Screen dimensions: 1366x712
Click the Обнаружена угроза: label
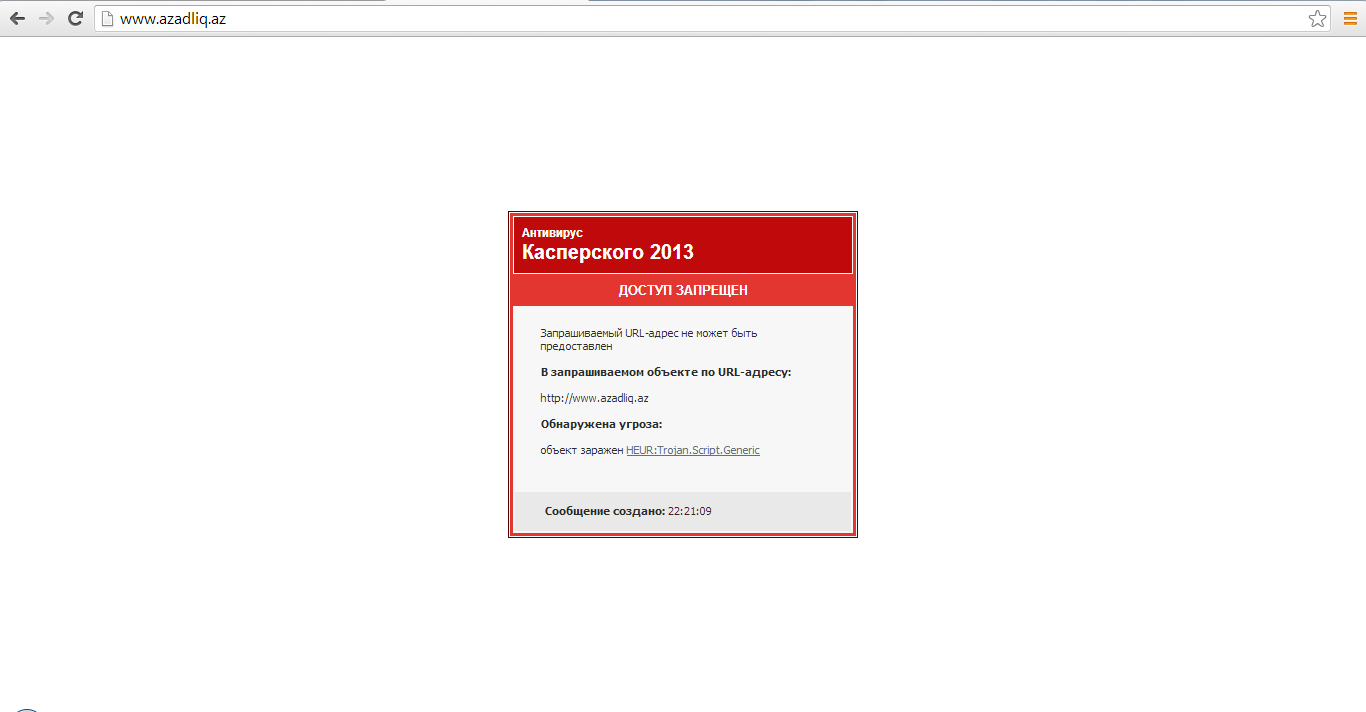pyautogui.click(x=601, y=424)
